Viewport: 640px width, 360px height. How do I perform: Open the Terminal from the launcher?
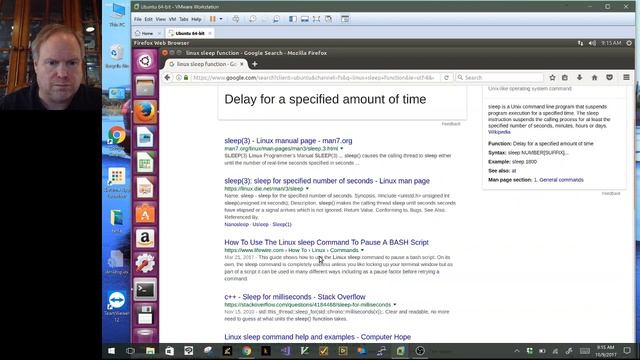tap(145, 289)
